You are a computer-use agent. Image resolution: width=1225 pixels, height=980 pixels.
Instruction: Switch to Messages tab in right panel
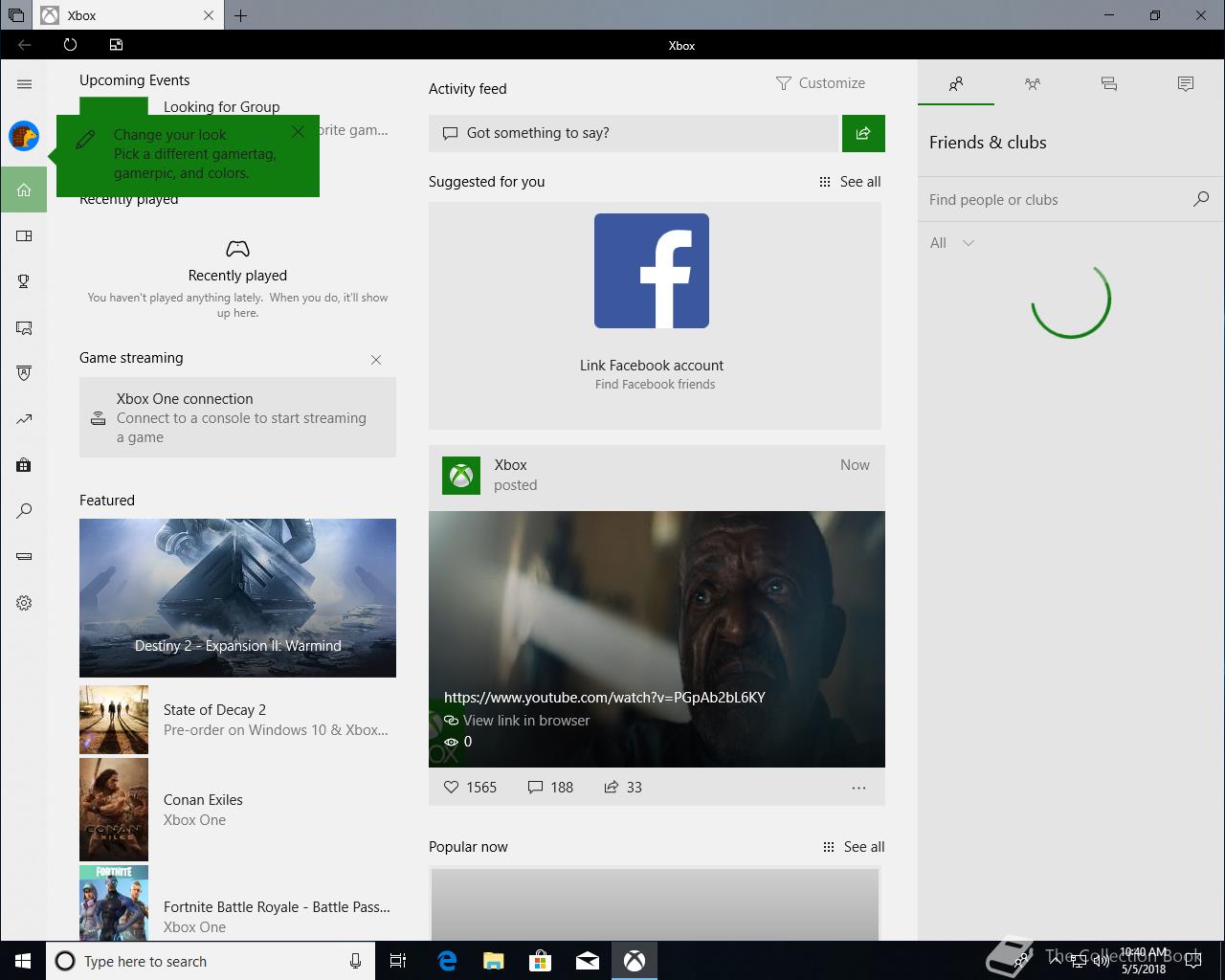click(x=1109, y=84)
